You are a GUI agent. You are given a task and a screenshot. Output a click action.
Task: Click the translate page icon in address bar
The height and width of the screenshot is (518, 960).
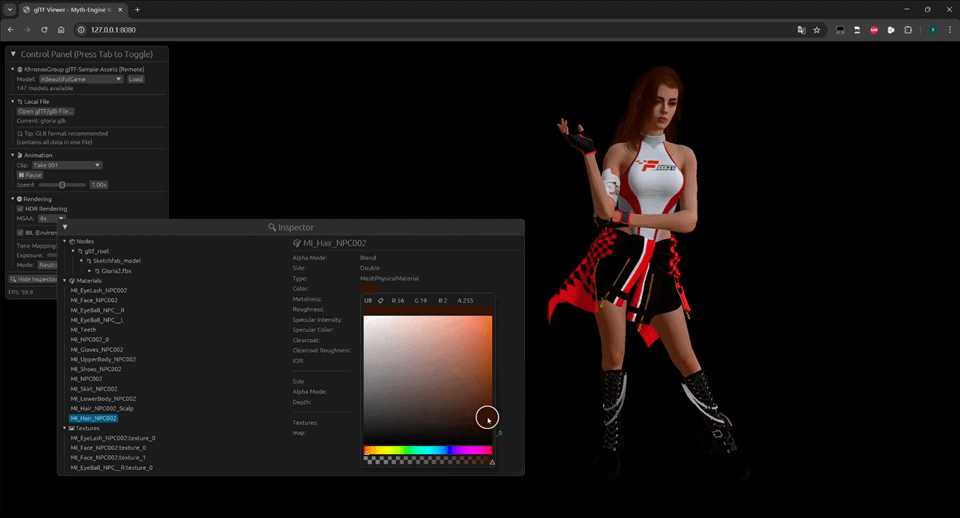(x=801, y=30)
